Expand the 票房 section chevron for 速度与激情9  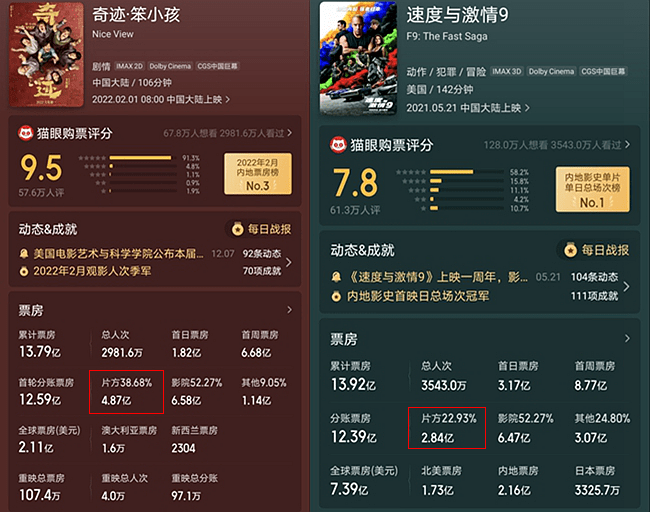627,338
